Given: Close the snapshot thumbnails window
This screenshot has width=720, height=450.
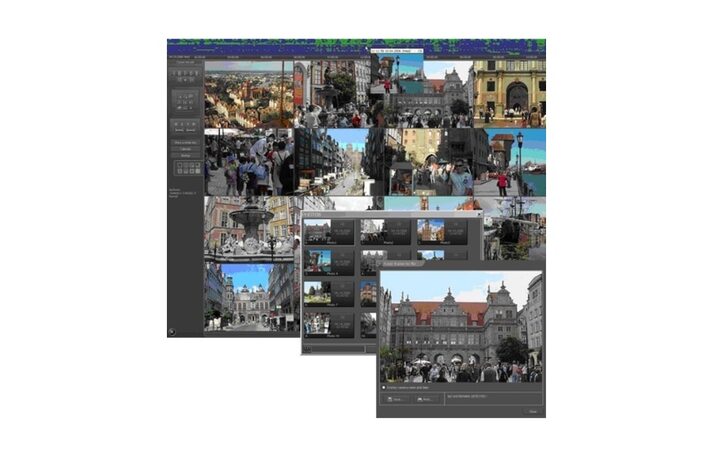Looking at the screenshot, I should pyautogui.click(x=479, y=214).
